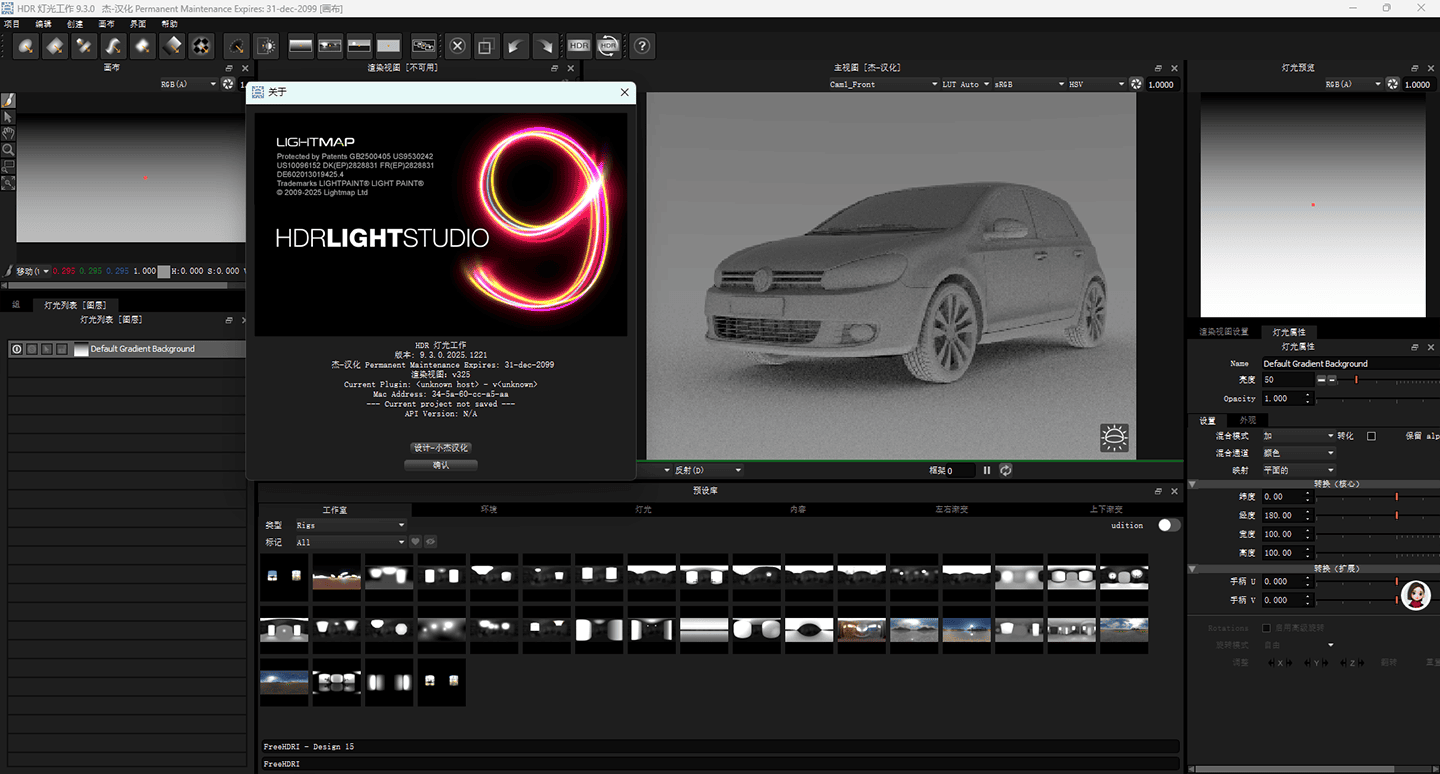This screenshot has width=1440, height=774.
Task: Toggle the 转化 checkbox
Action: (x=1371, y=436)
